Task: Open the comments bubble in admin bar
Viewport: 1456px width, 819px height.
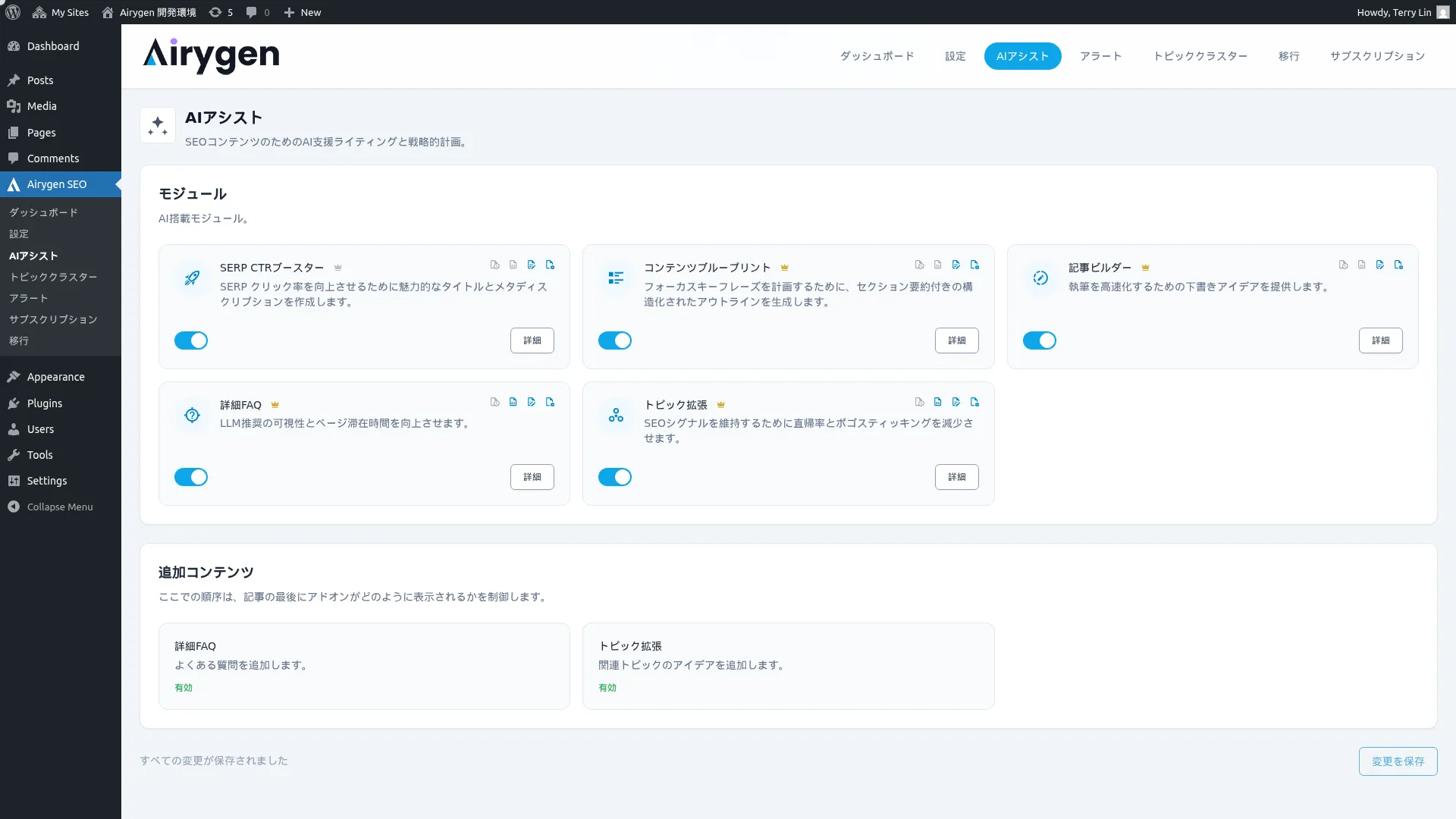Action: (x=258, y=12)
